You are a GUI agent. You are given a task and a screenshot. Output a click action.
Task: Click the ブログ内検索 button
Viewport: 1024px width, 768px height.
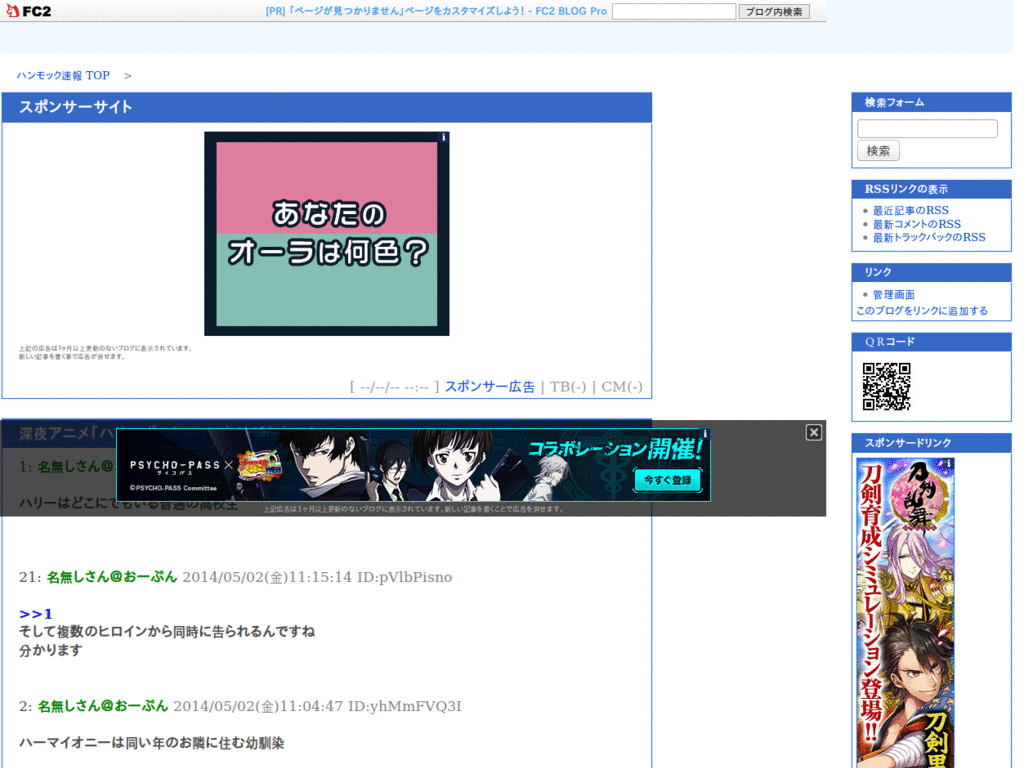[x=774, y=12]
